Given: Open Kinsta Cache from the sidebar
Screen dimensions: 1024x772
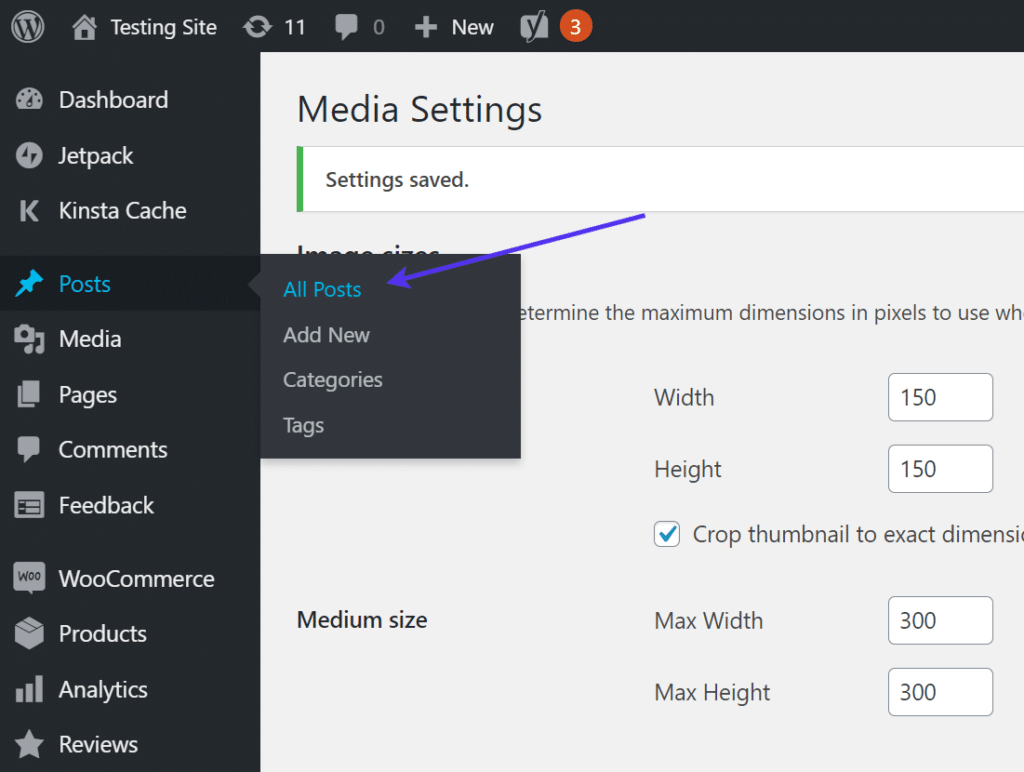Looking at the screenshot, I should (122, 211).
